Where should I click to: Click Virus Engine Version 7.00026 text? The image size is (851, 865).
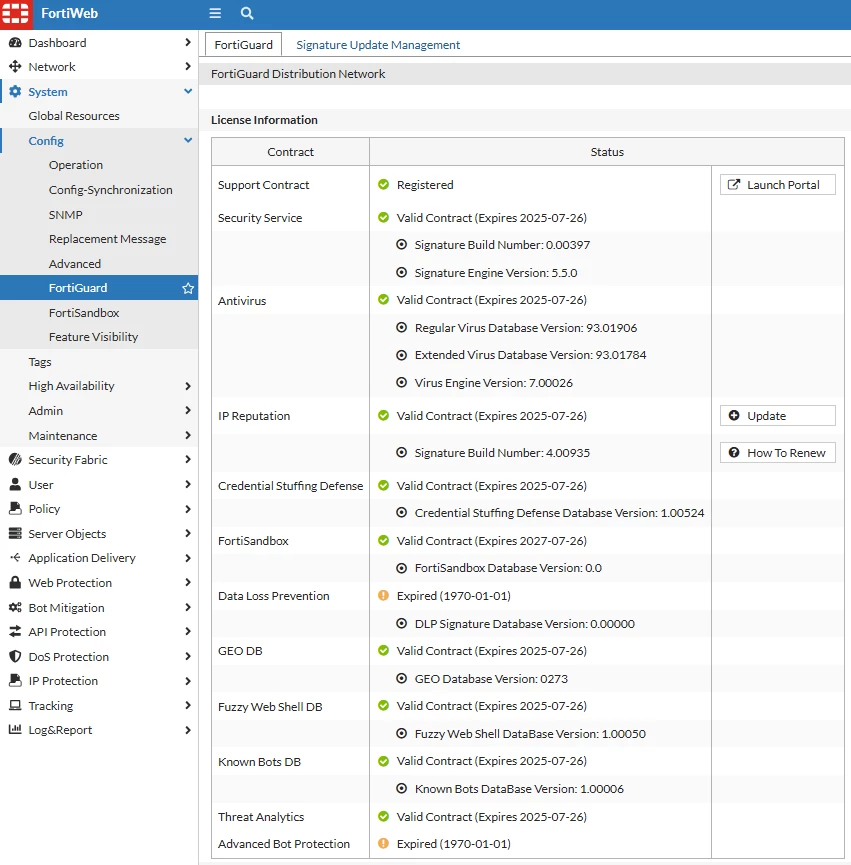[494, 382]
